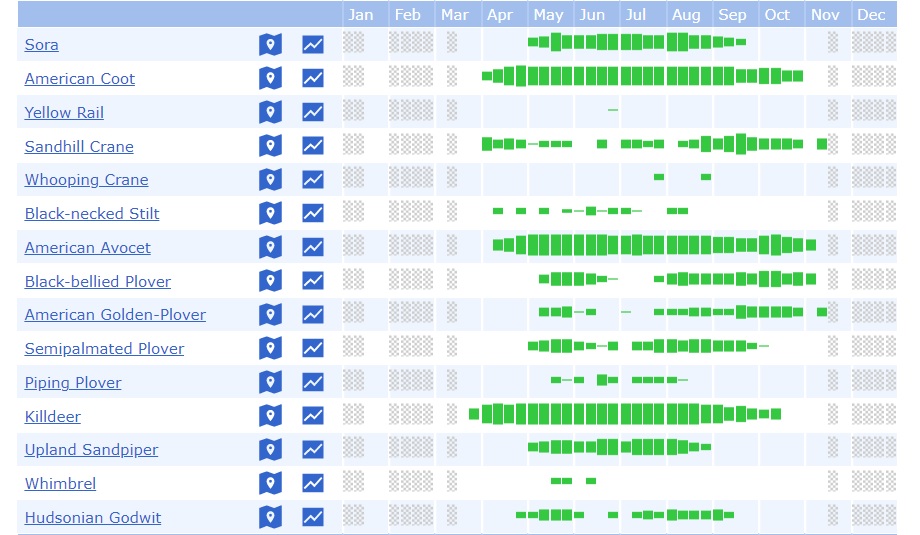Select the Aug month column header
920x535 pixels.
click(686, 15)
